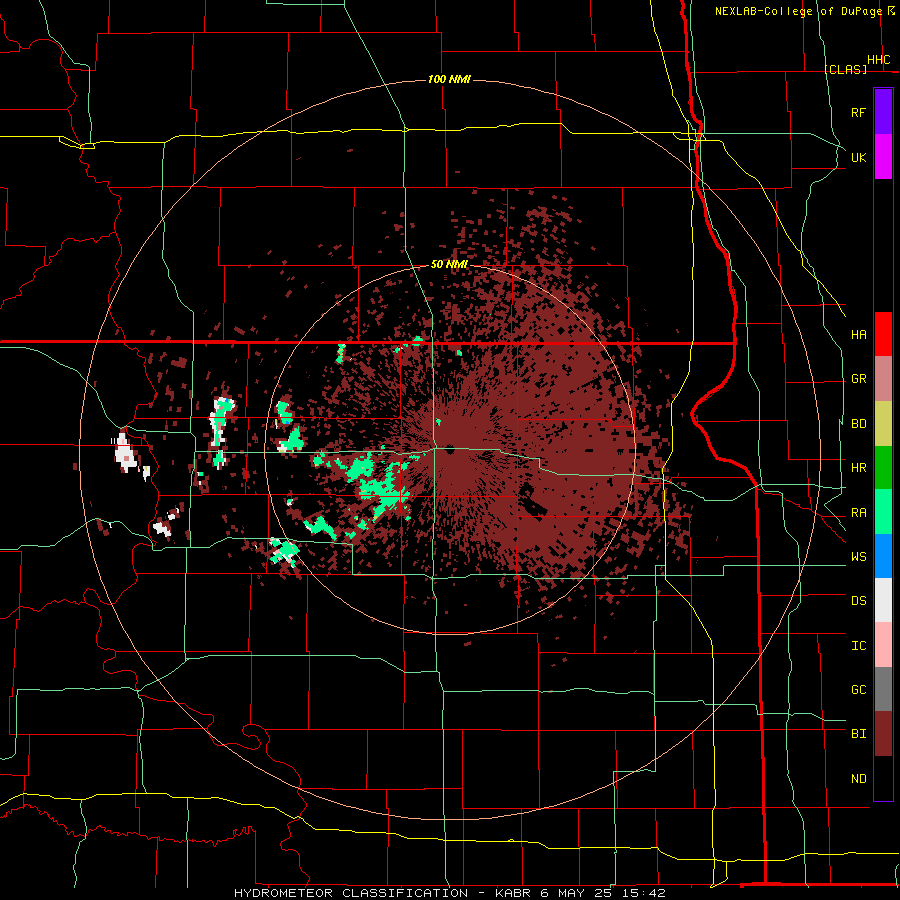Click the [CLAS] units label

845,70
